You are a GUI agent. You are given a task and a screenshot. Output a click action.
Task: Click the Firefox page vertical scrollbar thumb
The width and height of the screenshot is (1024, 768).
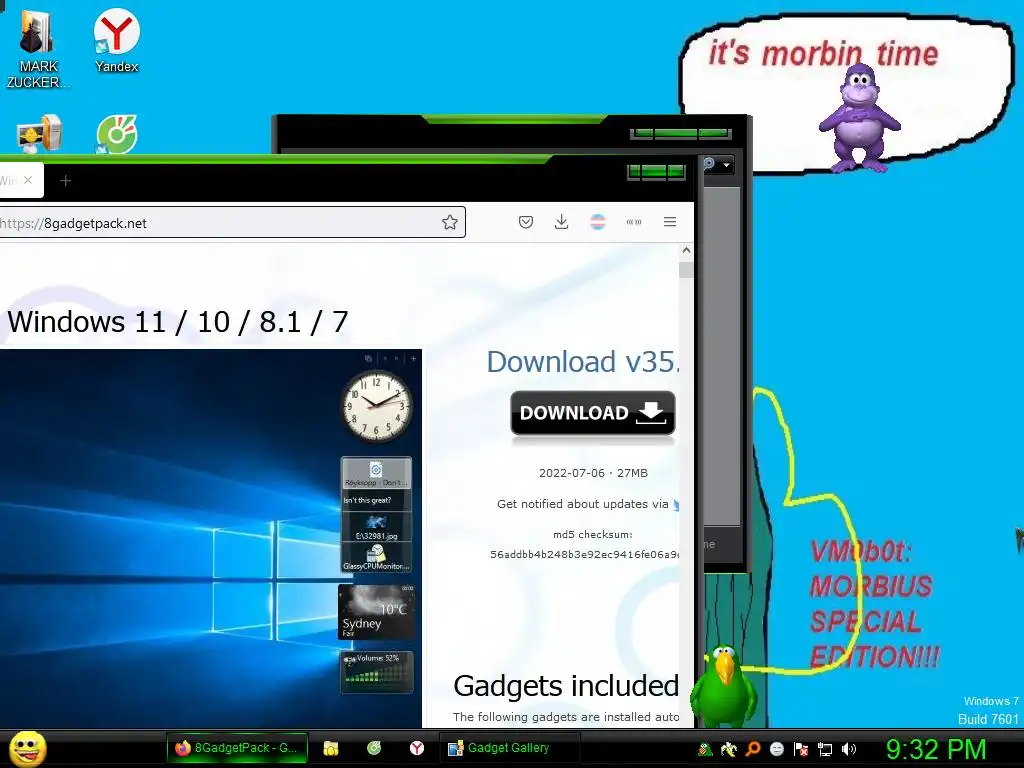pyautogui.click(x=686, y=270)
